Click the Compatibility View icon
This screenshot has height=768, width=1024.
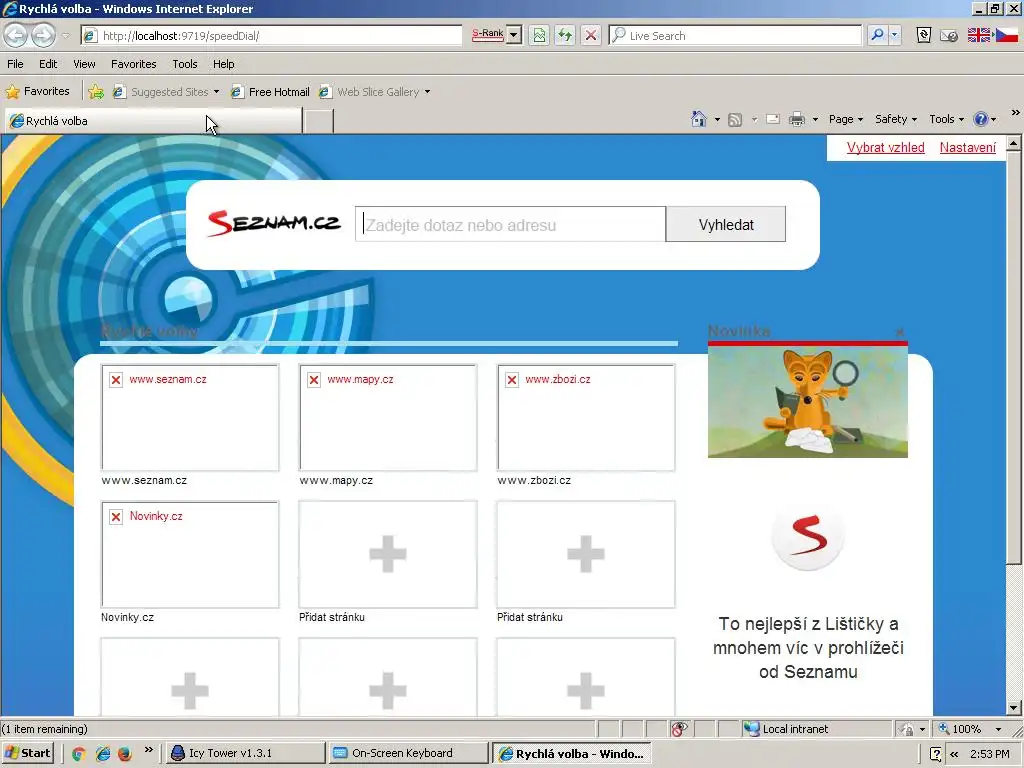[539, 35]
